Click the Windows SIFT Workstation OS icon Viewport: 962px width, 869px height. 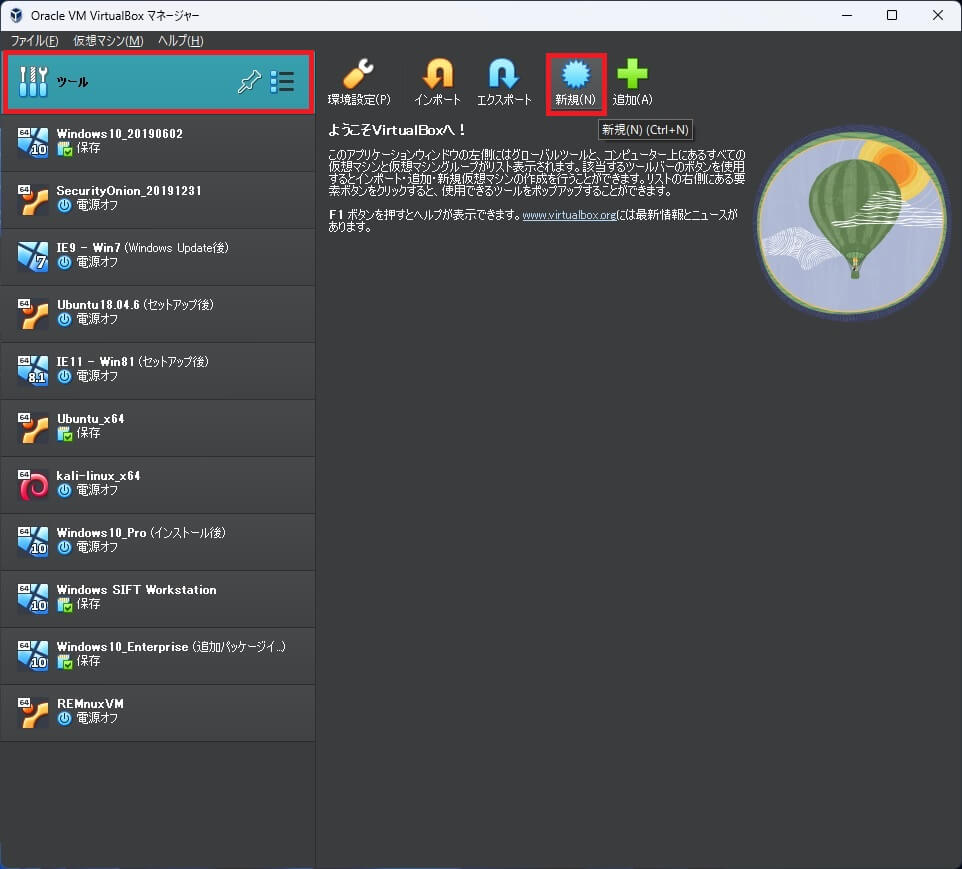(x=33, y=598)
